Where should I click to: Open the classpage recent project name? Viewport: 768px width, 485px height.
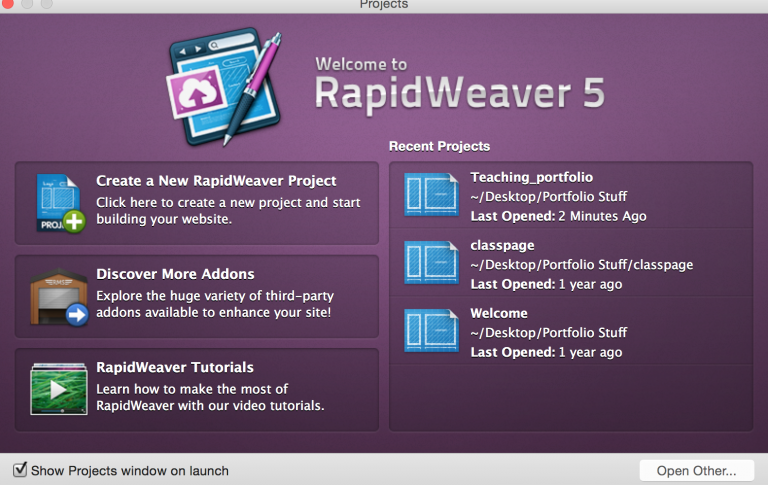pos(502,245)
